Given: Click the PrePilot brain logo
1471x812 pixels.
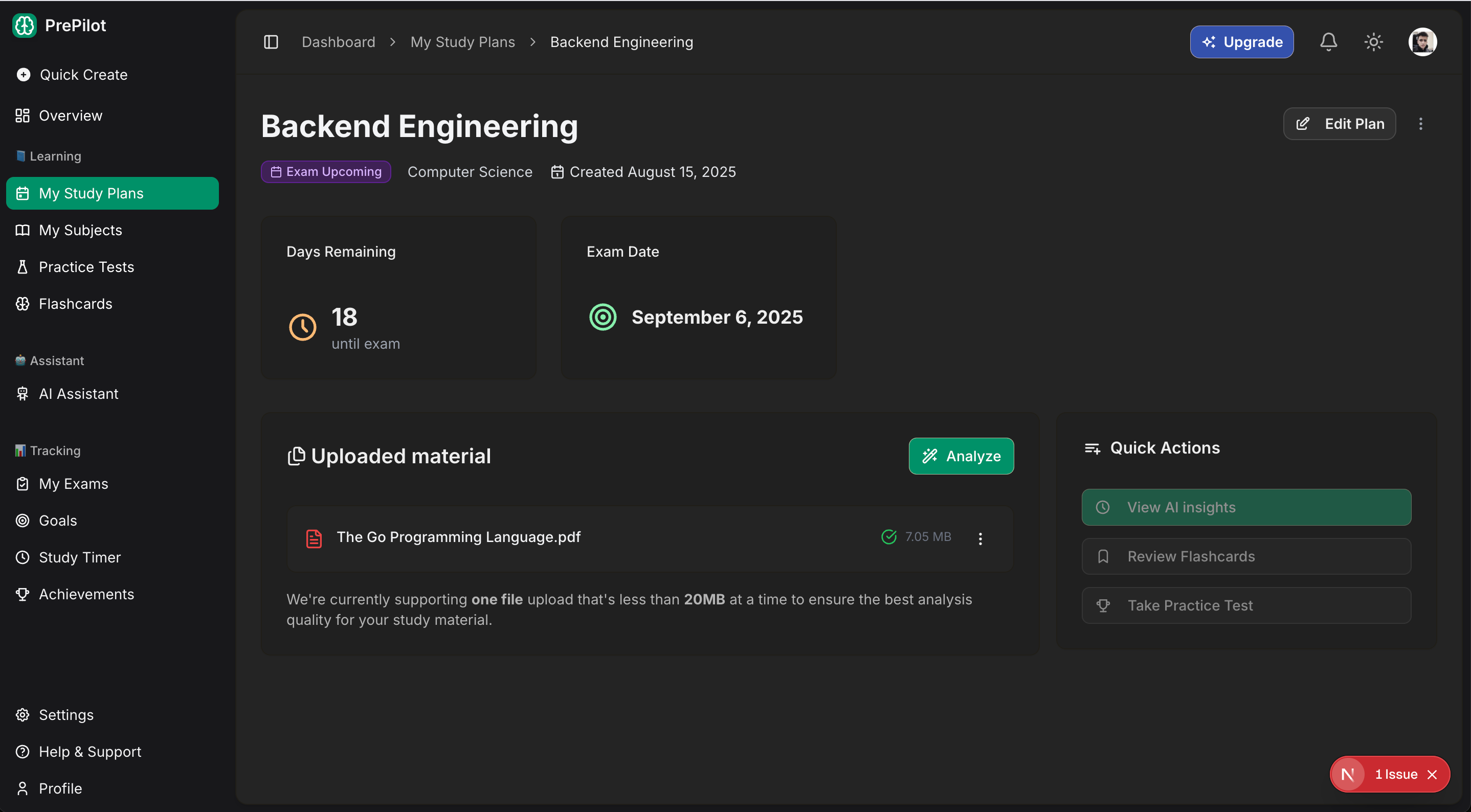Looking at the screenshot, I should pos(25,25).
